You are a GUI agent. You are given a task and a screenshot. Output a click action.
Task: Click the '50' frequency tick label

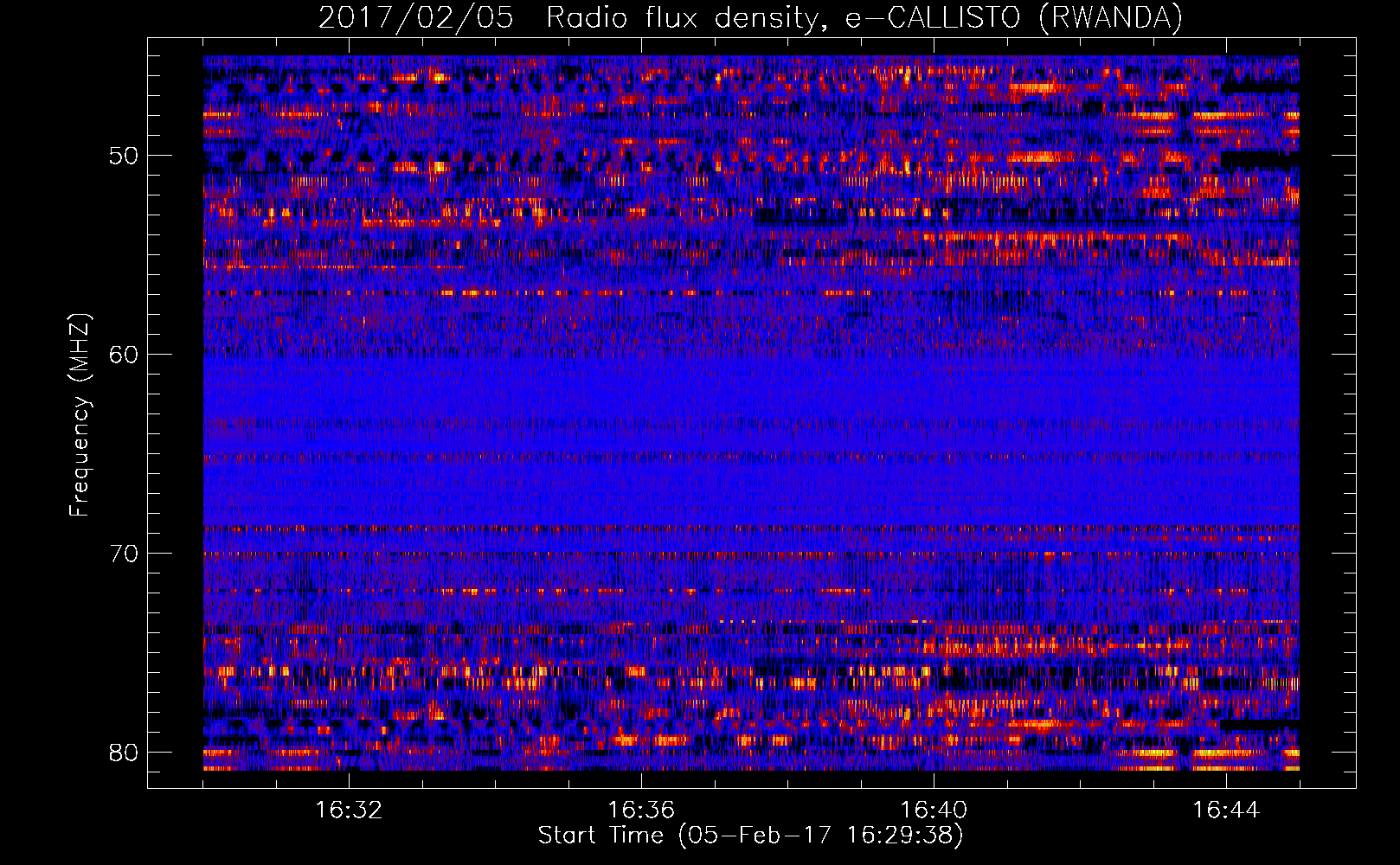click(124, 157)
